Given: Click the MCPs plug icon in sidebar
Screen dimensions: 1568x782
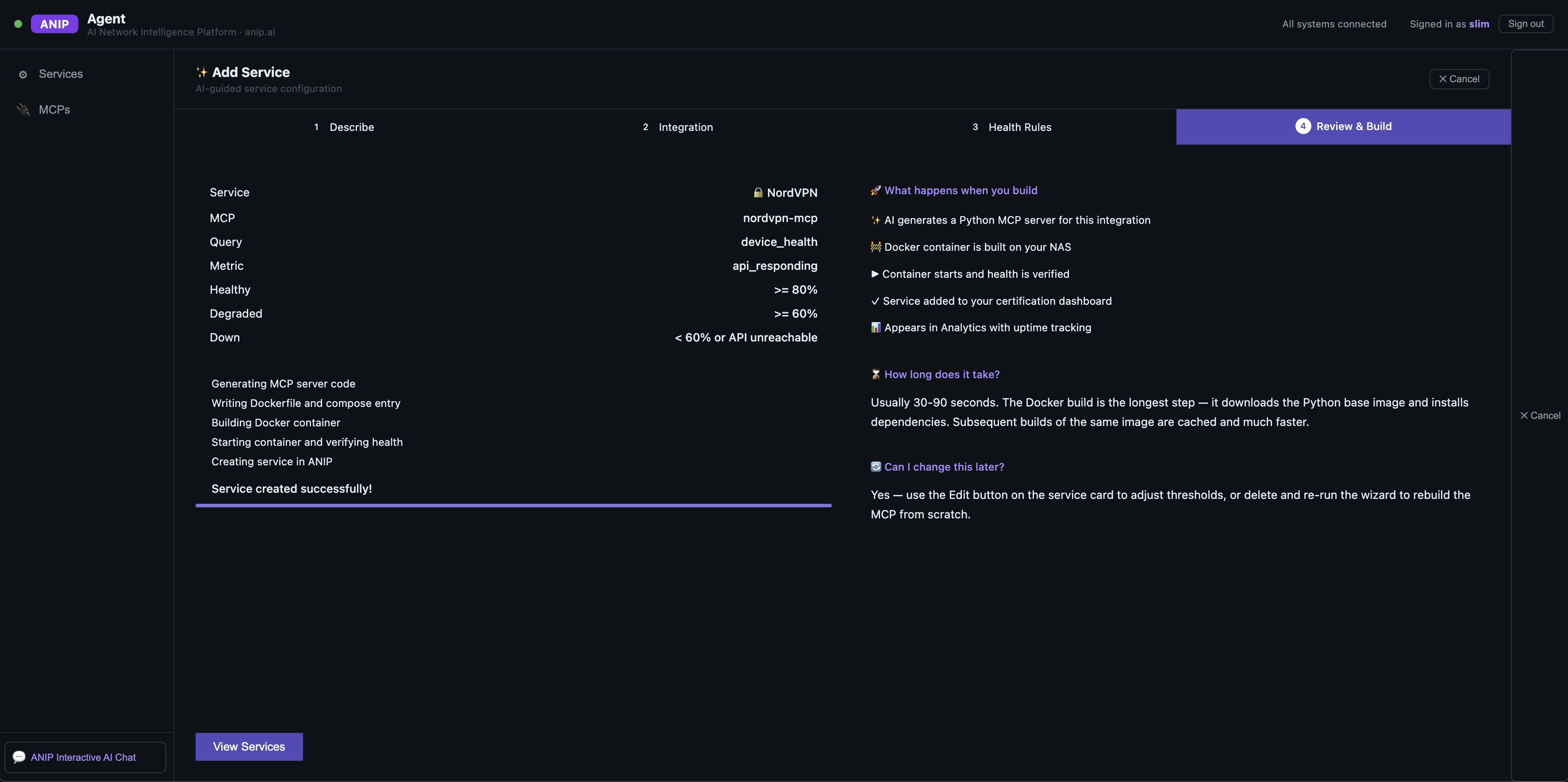Looking at the screenshot, I should pos(23,110).
